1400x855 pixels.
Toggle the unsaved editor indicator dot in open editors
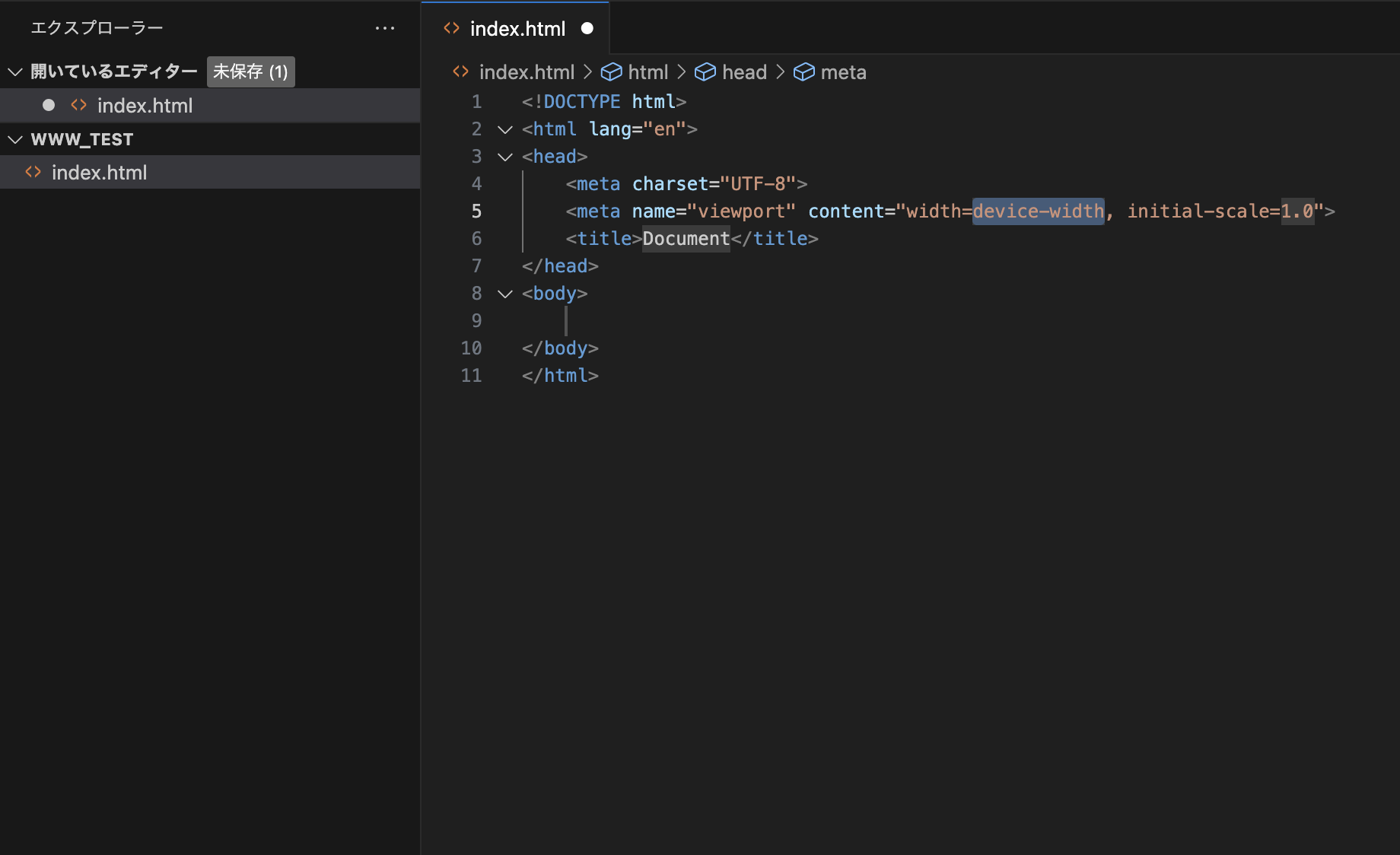click(x=48, y=105)
